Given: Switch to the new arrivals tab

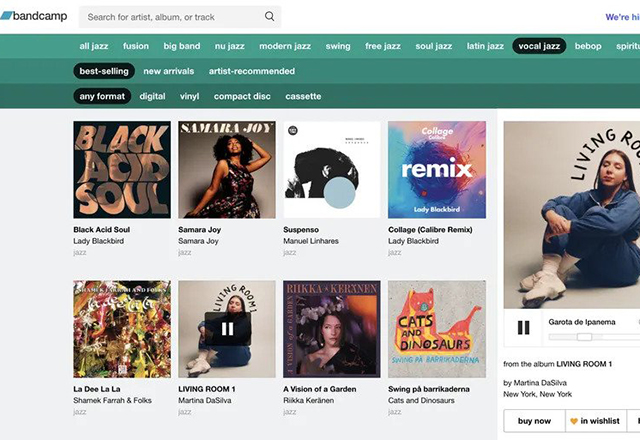Looking at the screenshot, I should click(170, 71).
